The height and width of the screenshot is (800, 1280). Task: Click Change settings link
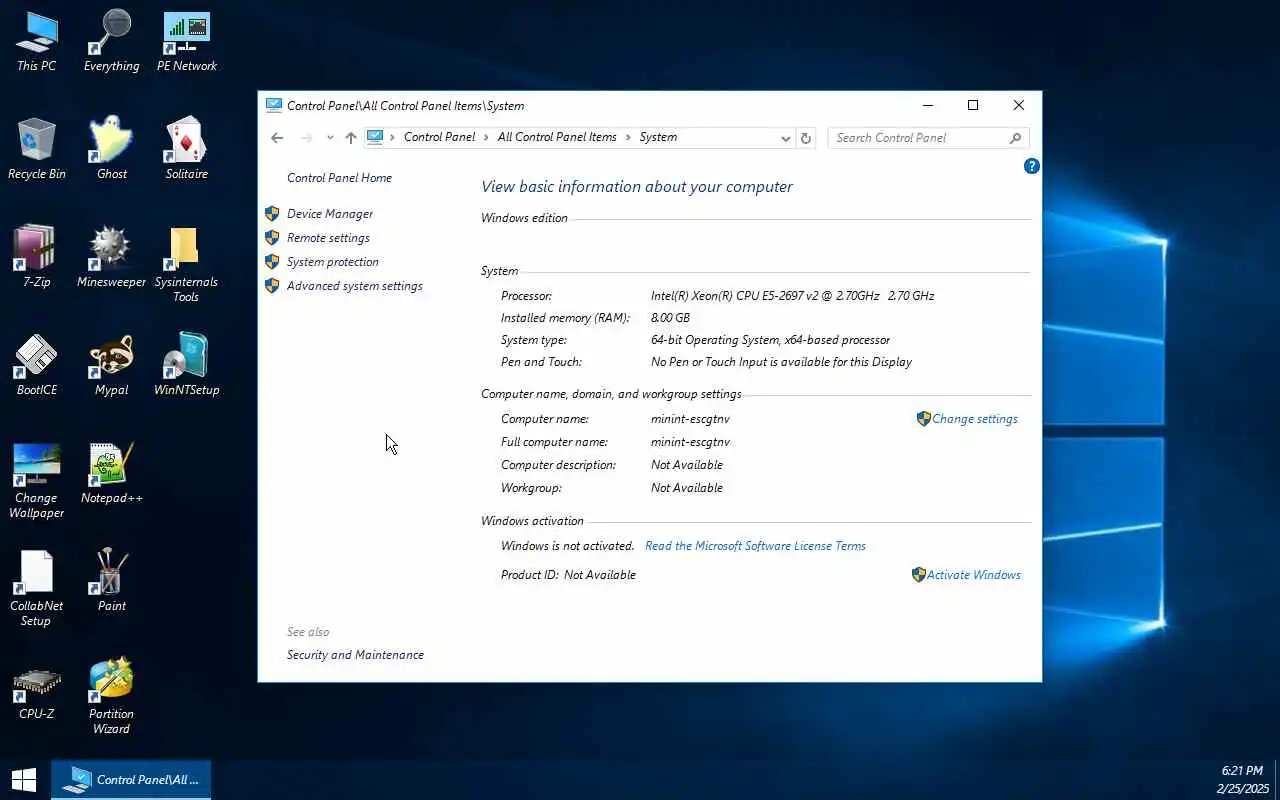(x=975, y=419)
